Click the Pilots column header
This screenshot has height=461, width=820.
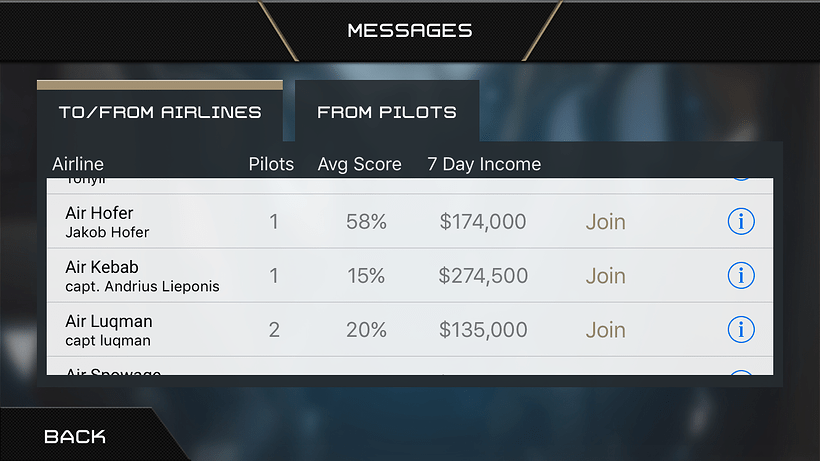coord(271,164)
